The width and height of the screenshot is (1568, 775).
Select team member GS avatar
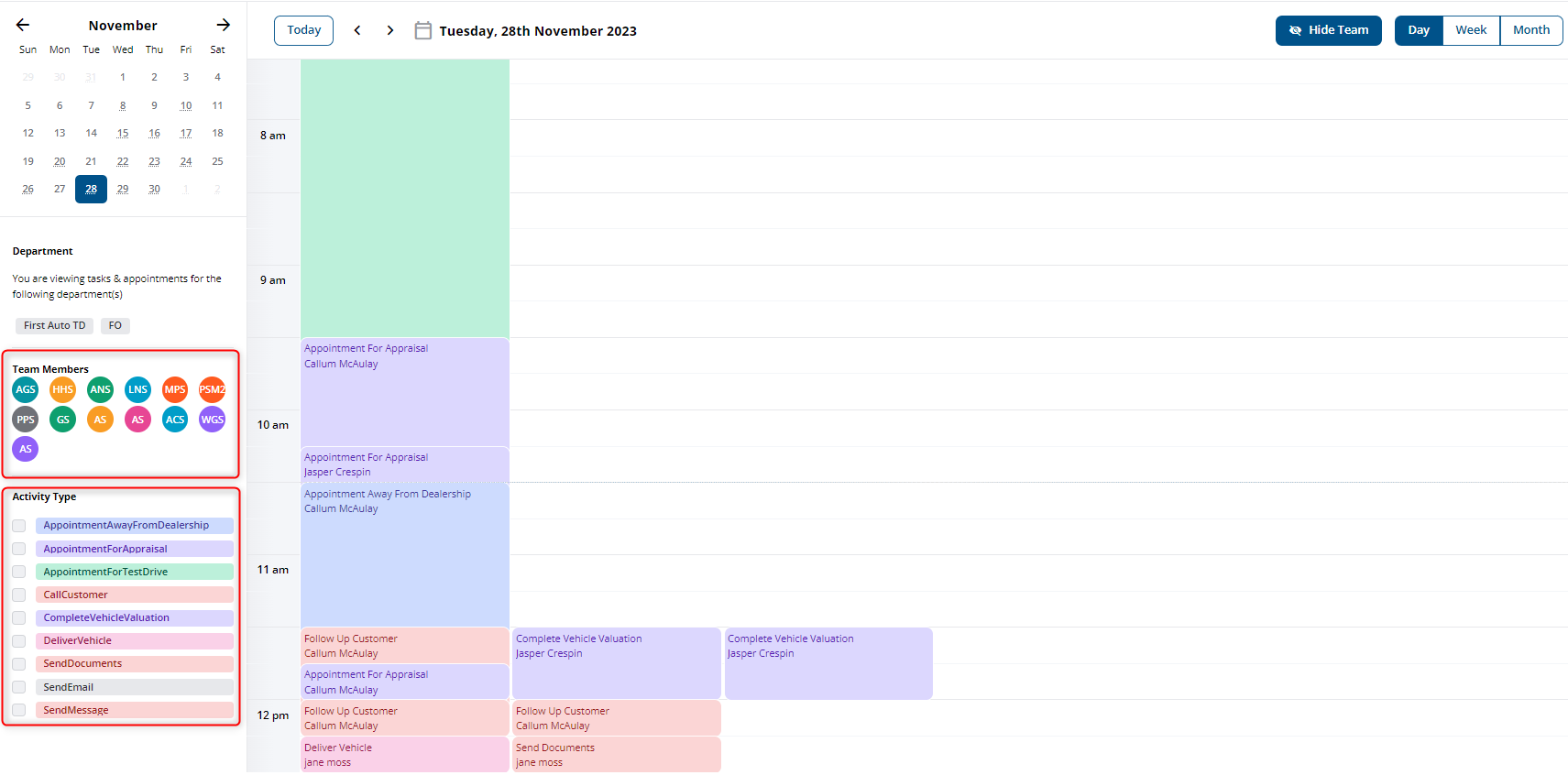tap(63, 420)
